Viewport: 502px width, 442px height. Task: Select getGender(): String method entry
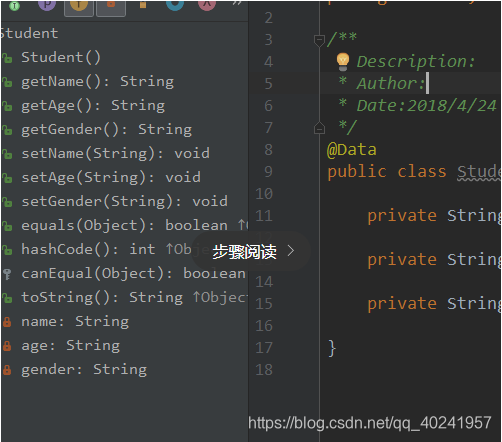pyautogui.click(x=107, y=130)
